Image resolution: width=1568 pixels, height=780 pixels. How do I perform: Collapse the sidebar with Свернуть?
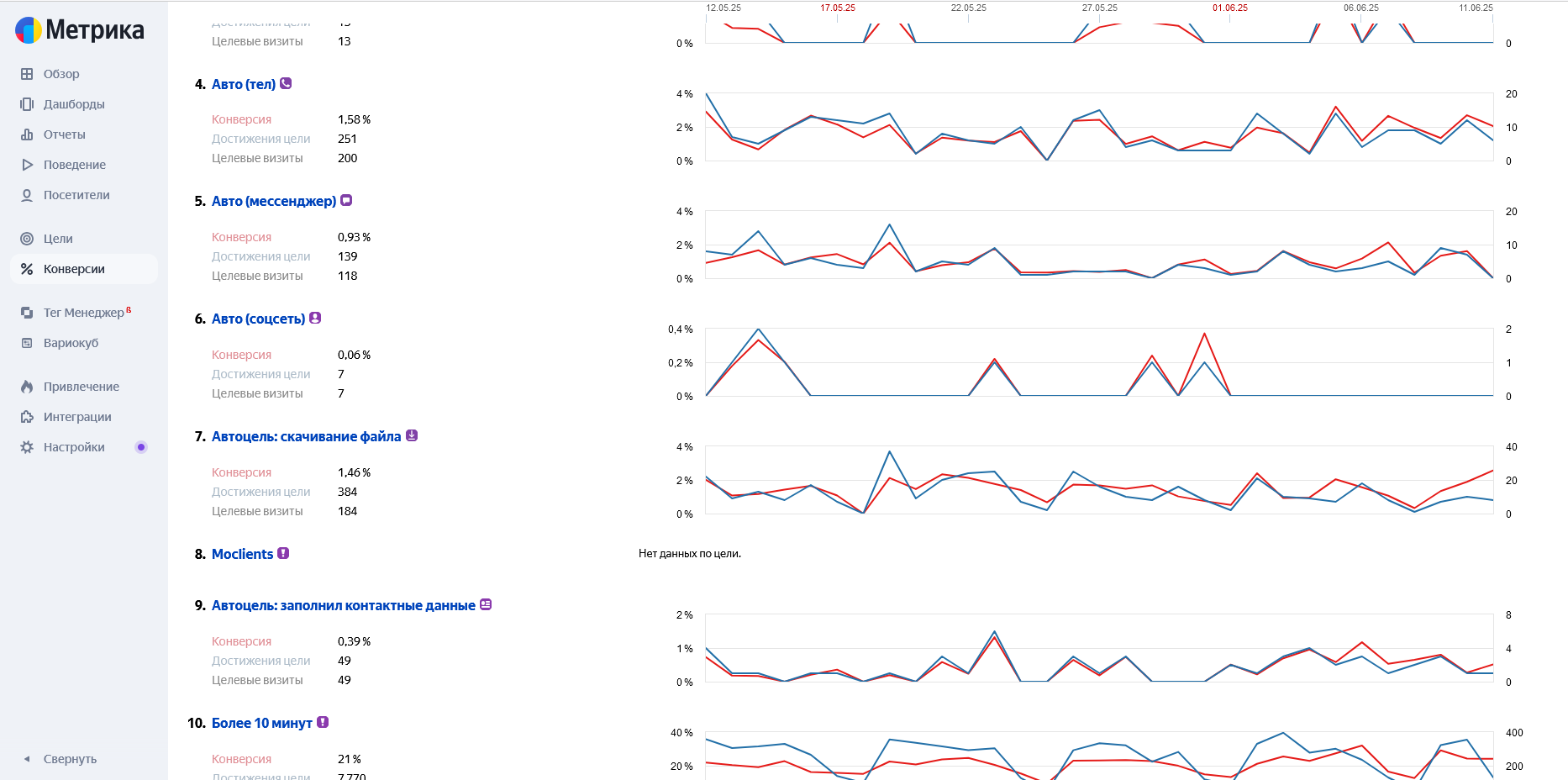click(61, 759)
